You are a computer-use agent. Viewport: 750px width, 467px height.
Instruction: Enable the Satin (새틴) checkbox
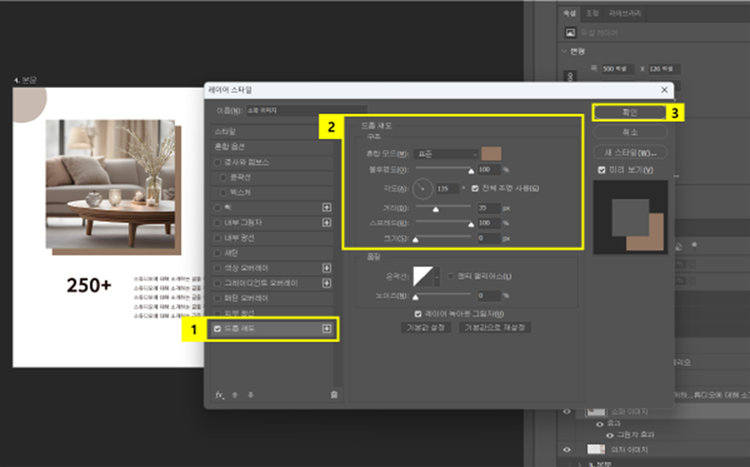(x=218, y=253)
